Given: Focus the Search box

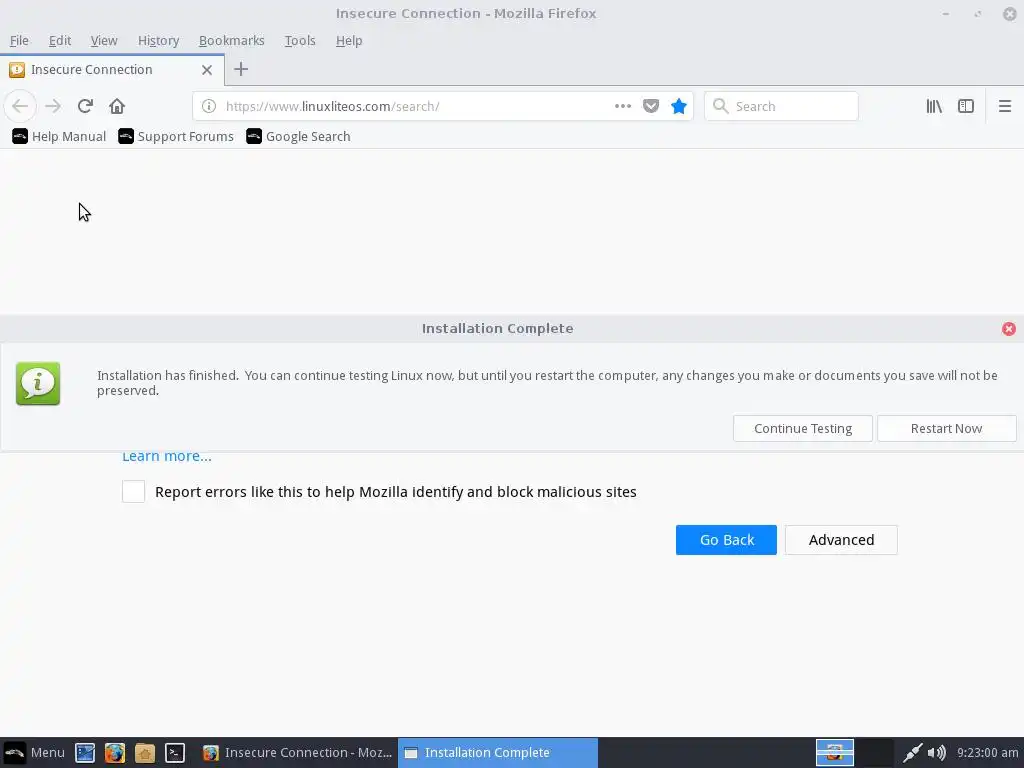Looking at the screenshot, I should pos(781,106).
